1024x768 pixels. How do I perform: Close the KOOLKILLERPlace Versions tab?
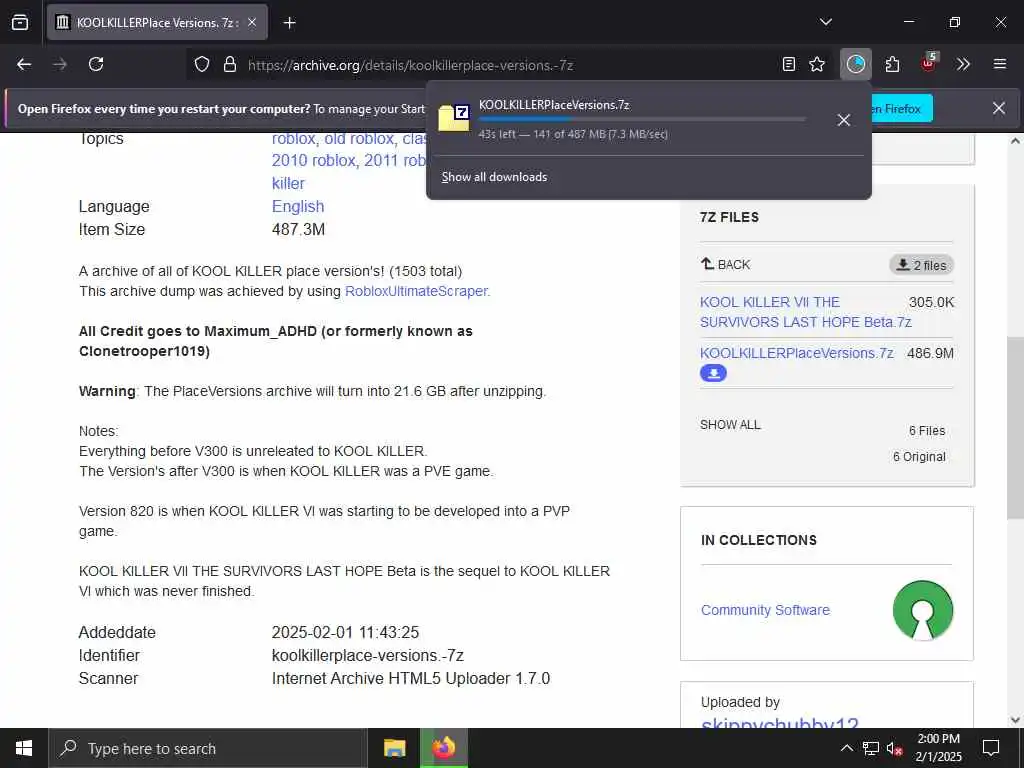click(252, 23)
